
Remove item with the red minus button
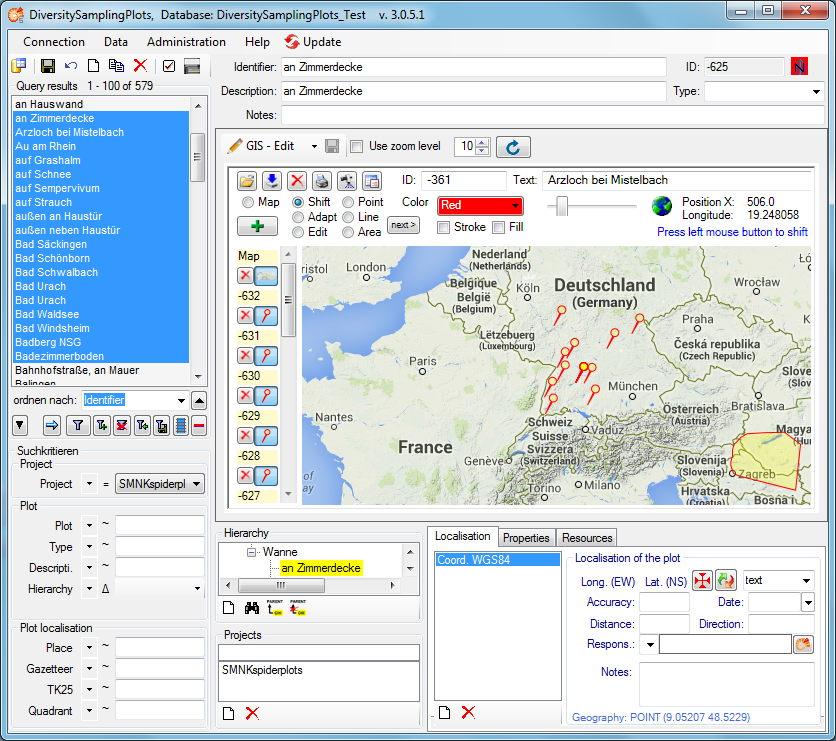click(199, 425)
